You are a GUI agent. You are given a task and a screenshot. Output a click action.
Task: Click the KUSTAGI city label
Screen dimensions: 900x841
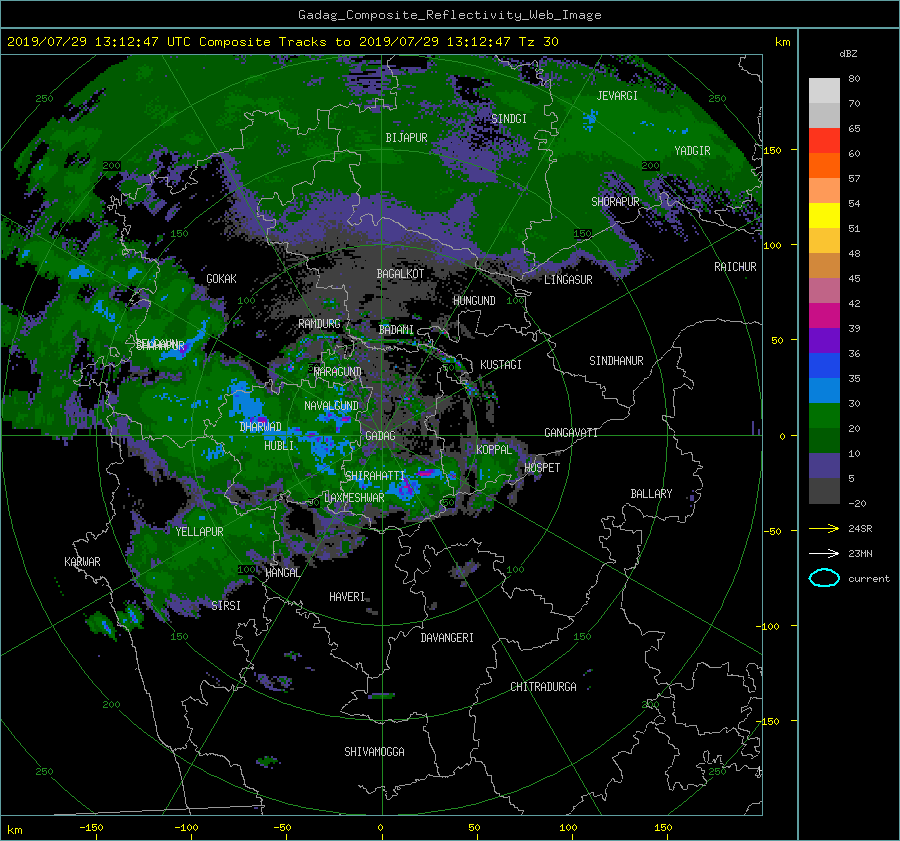[x=501, y=365]
